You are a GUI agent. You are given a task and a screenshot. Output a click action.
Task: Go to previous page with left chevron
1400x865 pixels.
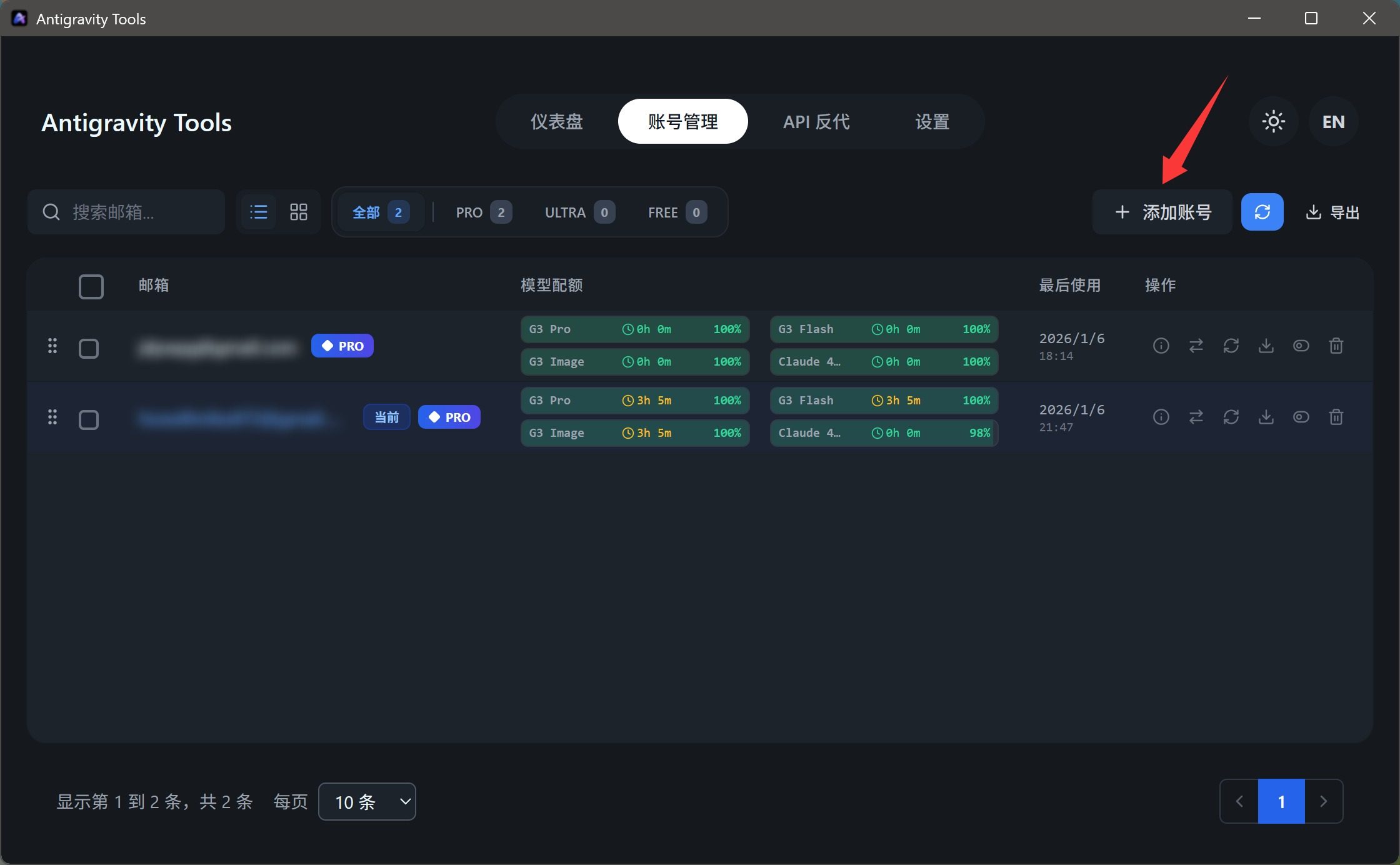(1239, 801)
